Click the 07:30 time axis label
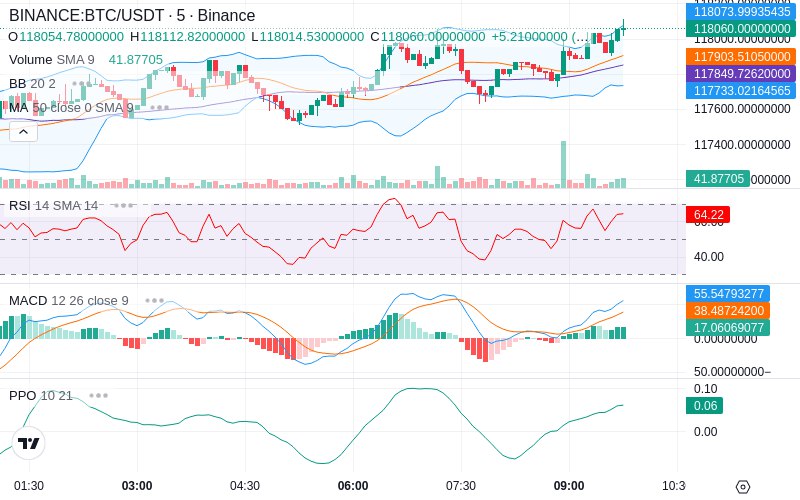The image size is (800, 500). 461,486
